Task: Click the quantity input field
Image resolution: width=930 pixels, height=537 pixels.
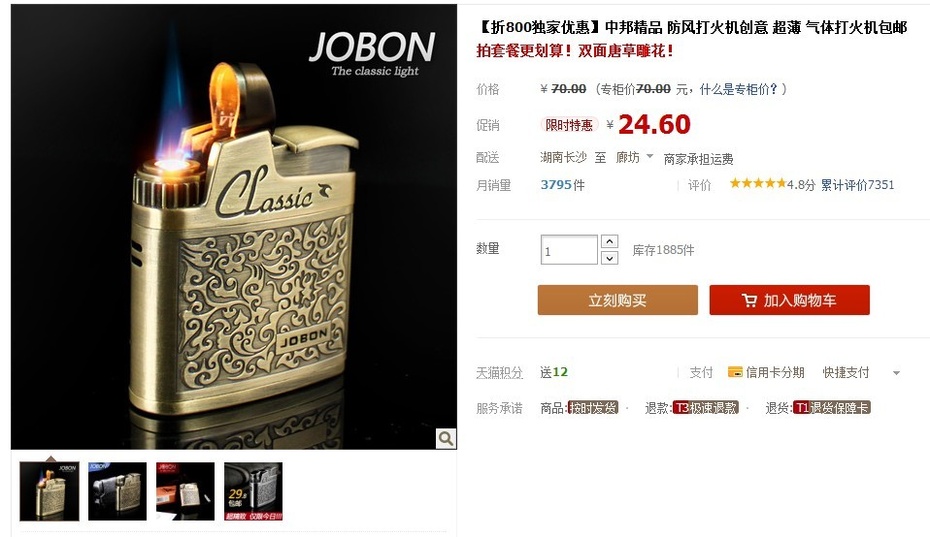Action: [569, 250]
